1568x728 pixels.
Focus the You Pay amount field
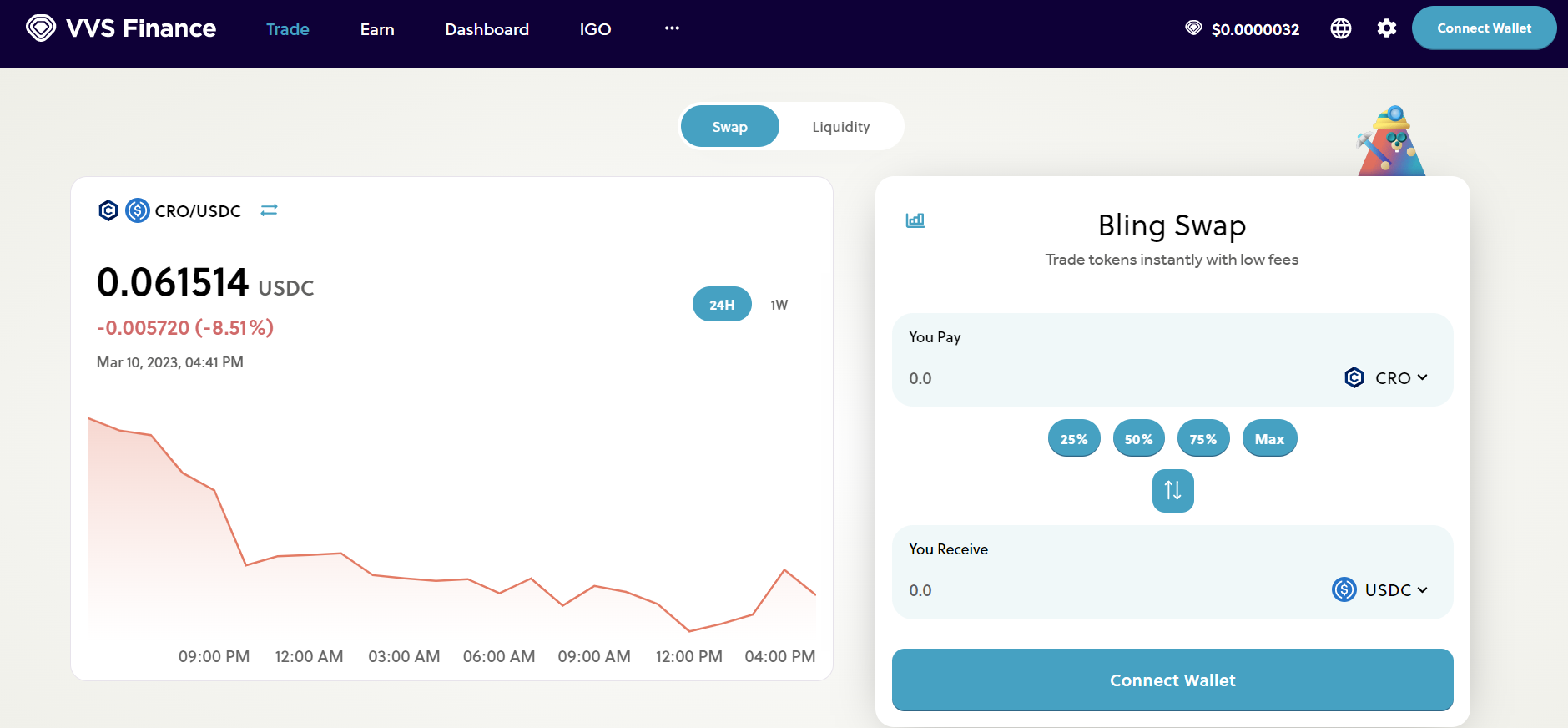pos(1118,378)
